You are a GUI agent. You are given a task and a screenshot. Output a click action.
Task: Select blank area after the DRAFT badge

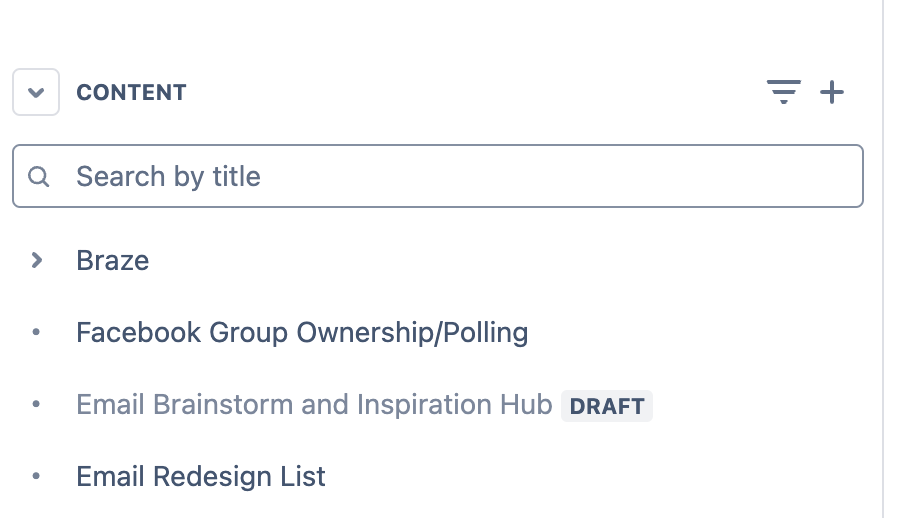[x=758, y=405]
